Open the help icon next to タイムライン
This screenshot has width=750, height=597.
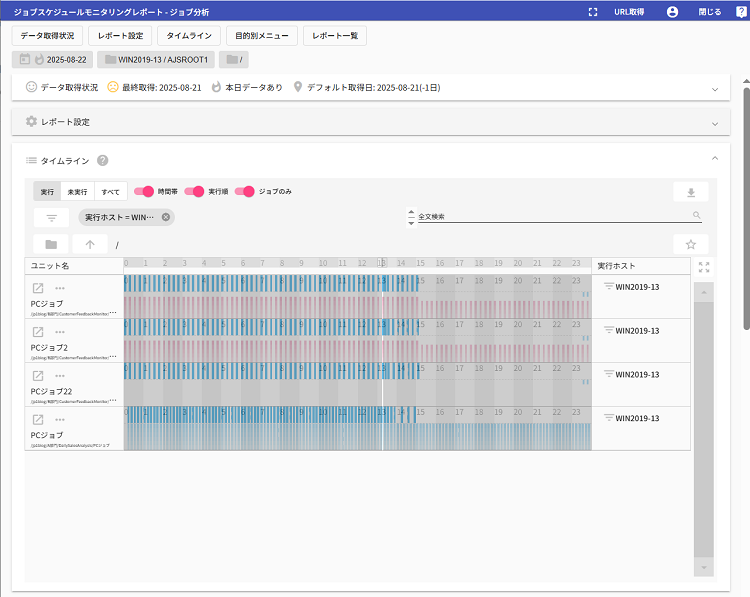(x=102, y=161)
